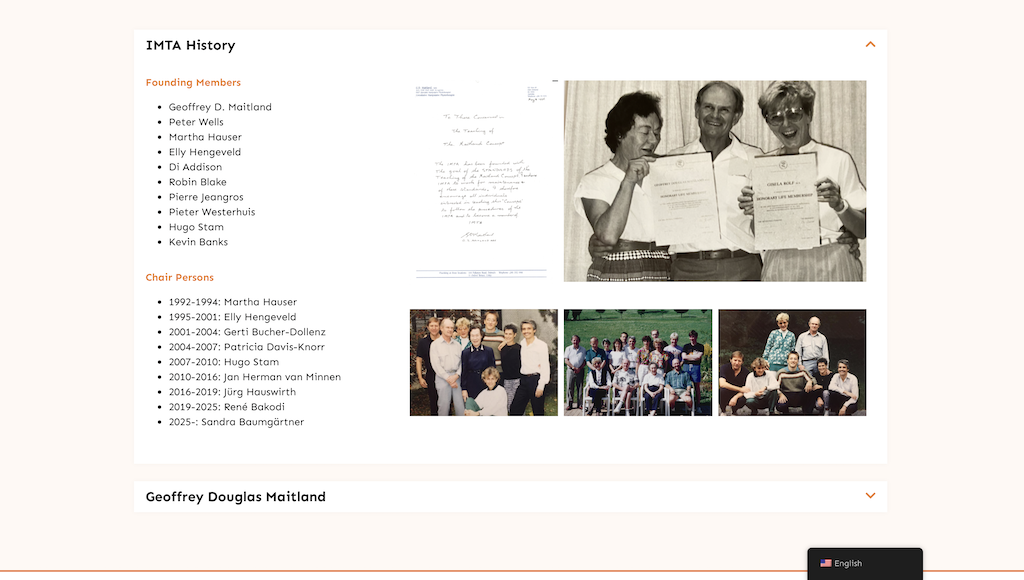Select founding member Hugo Stam in the list

point(197,227)
